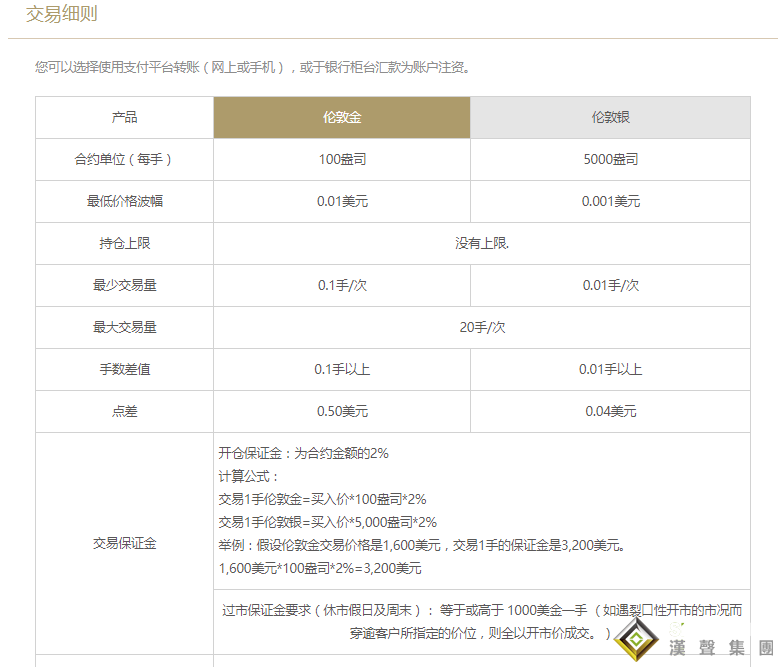
Task: Select the 伦敦金 product tab
Action: pyautogui.click(x=342, y=118)
